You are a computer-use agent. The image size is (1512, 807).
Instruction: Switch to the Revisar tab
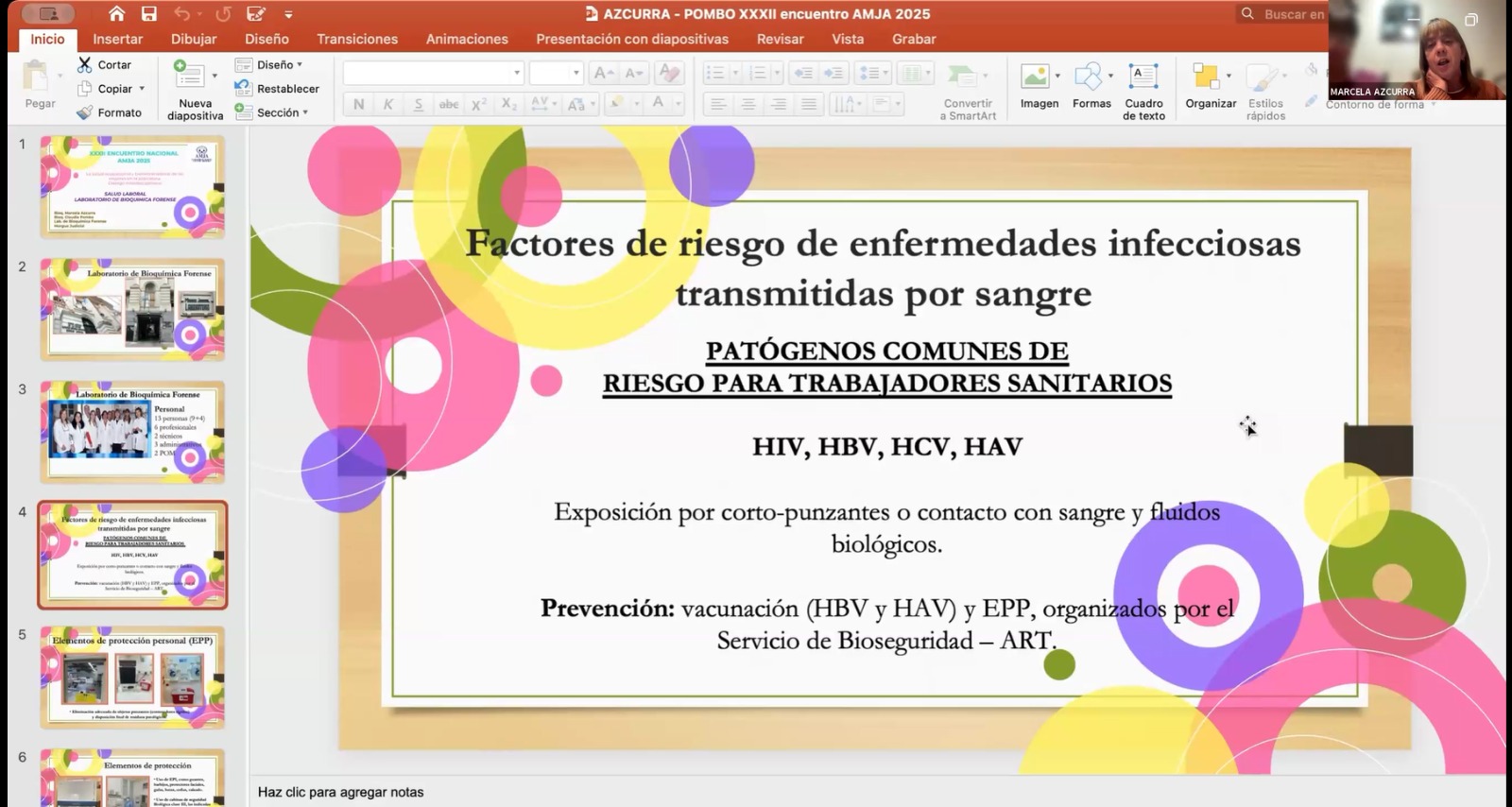[780, 39]
